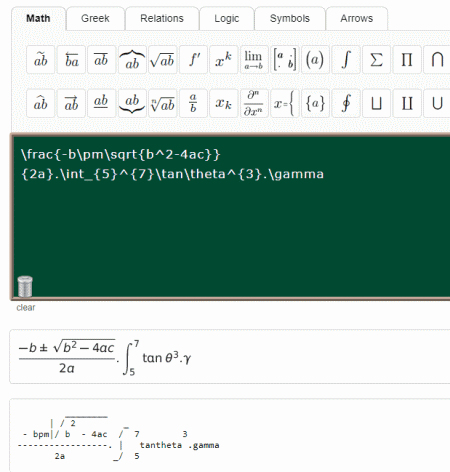Insert fraction a over b
This screenshot has height=472, width=450.
193,103
